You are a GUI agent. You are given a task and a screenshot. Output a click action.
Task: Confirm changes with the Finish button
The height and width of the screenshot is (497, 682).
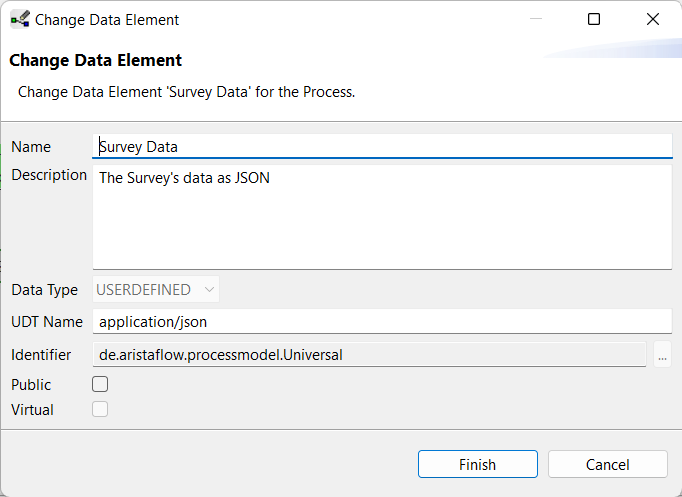click(x=478, y=464)
